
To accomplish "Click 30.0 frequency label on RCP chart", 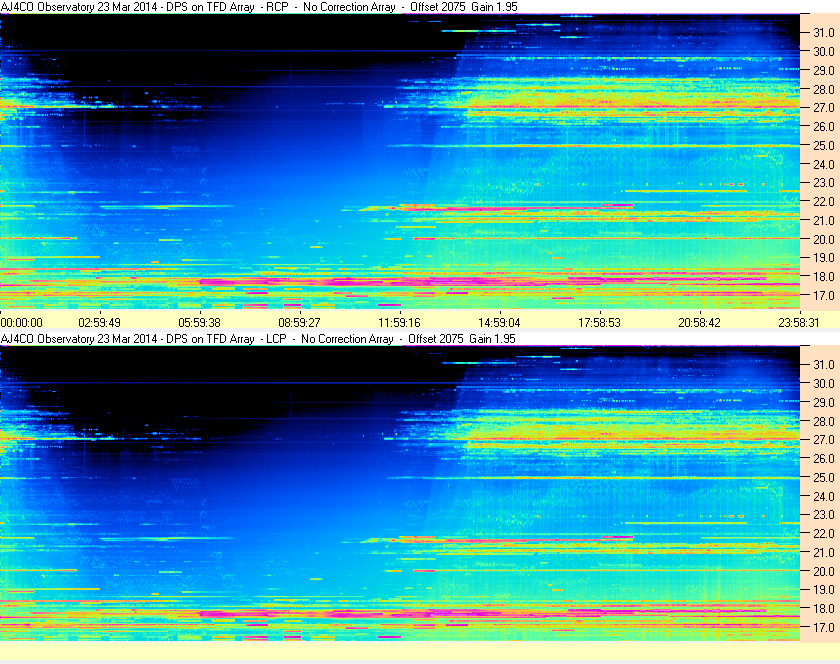I will [x=824, y=51].
